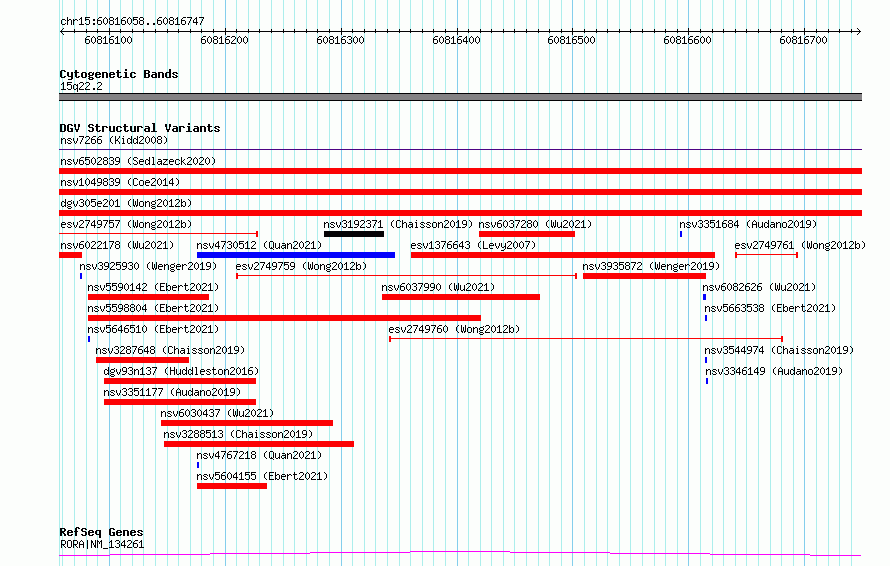Open nsv5598804 (Ebert2021) variant label

click(153, 308)
